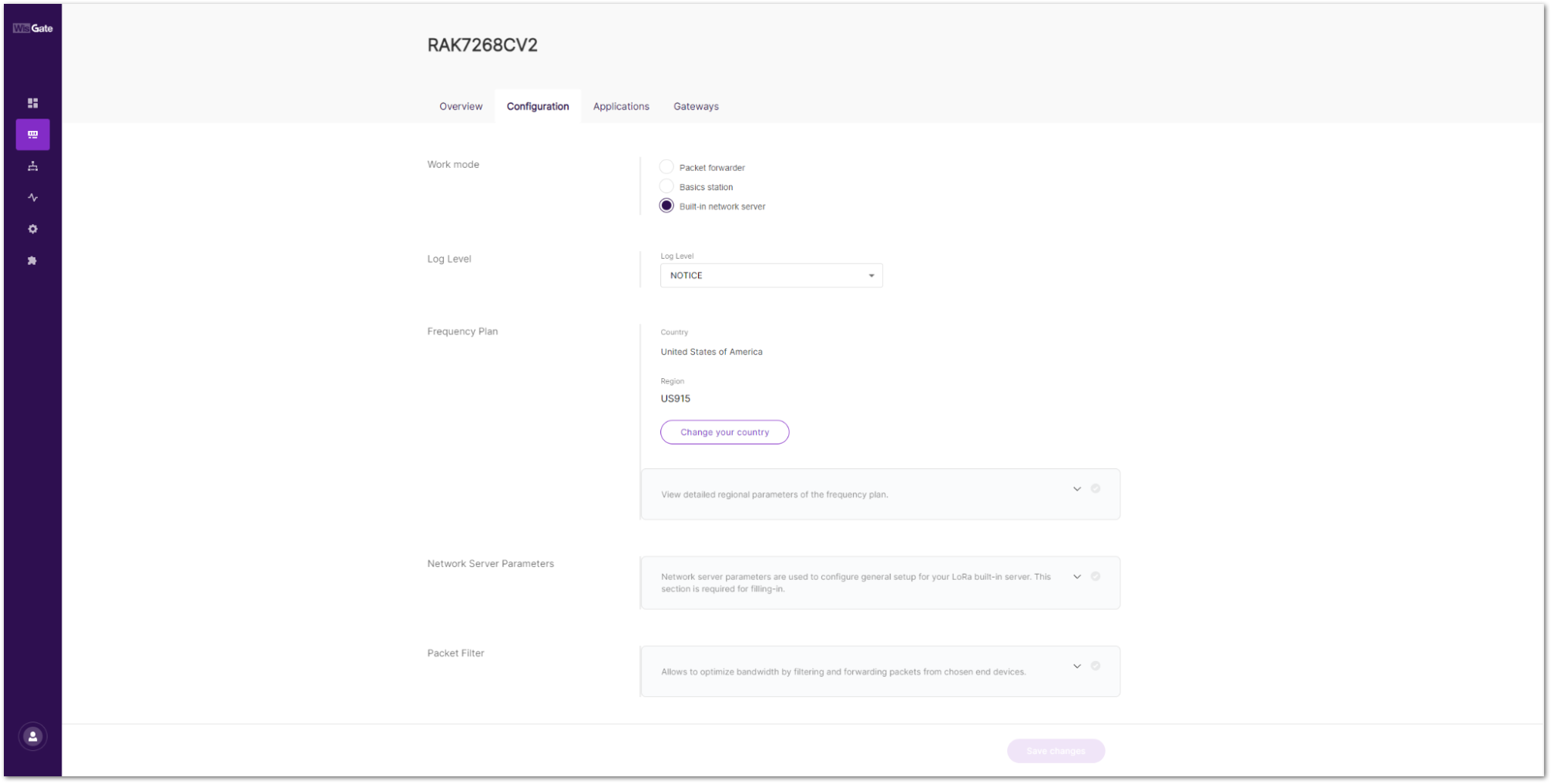Viewport: 1551px width, 784px height.
Task: Click the Packet Filter section label
Action: point(455,653)
